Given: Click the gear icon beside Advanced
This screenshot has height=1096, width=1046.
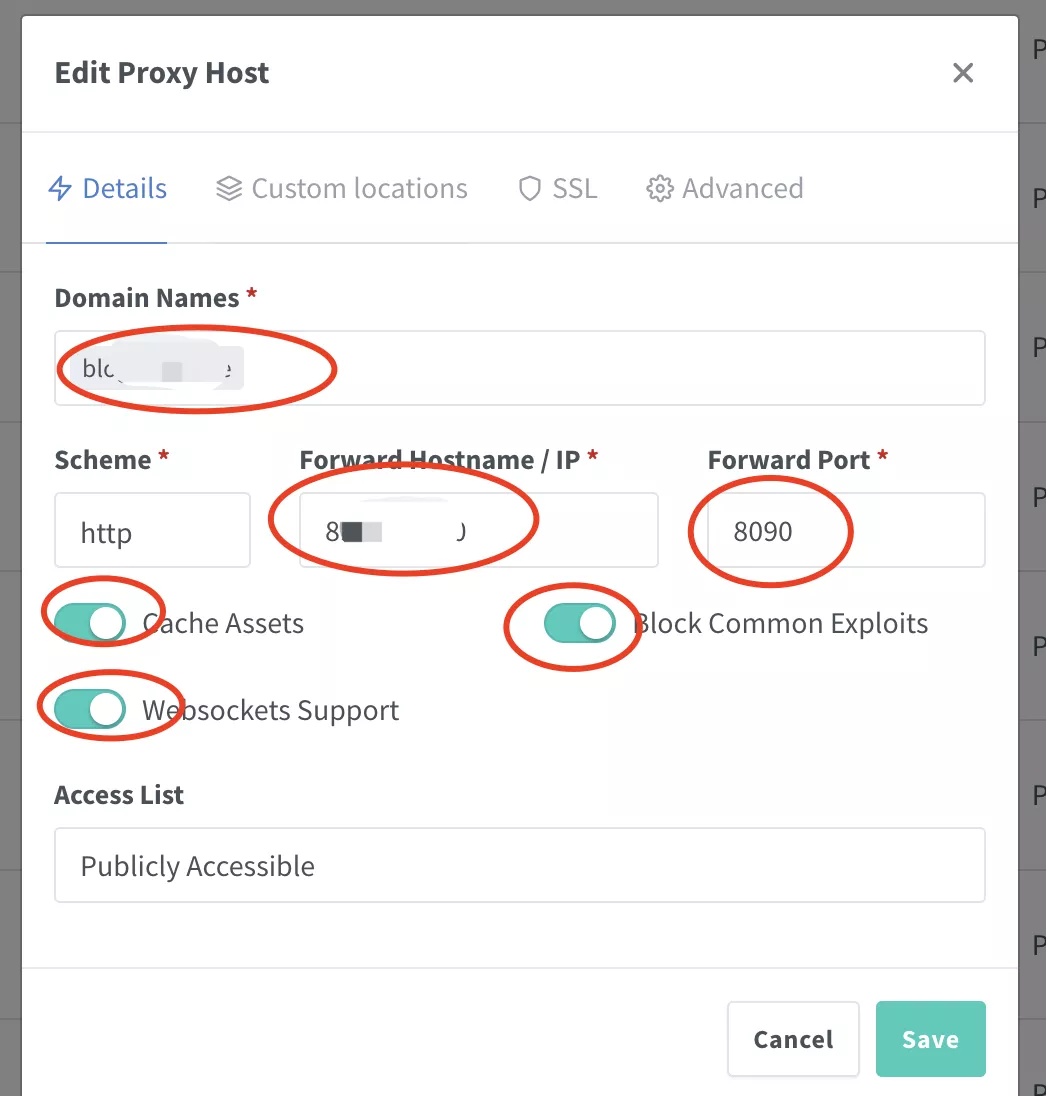Looking at the screenshot, I should pyautogui.click(x=659, y=189).
